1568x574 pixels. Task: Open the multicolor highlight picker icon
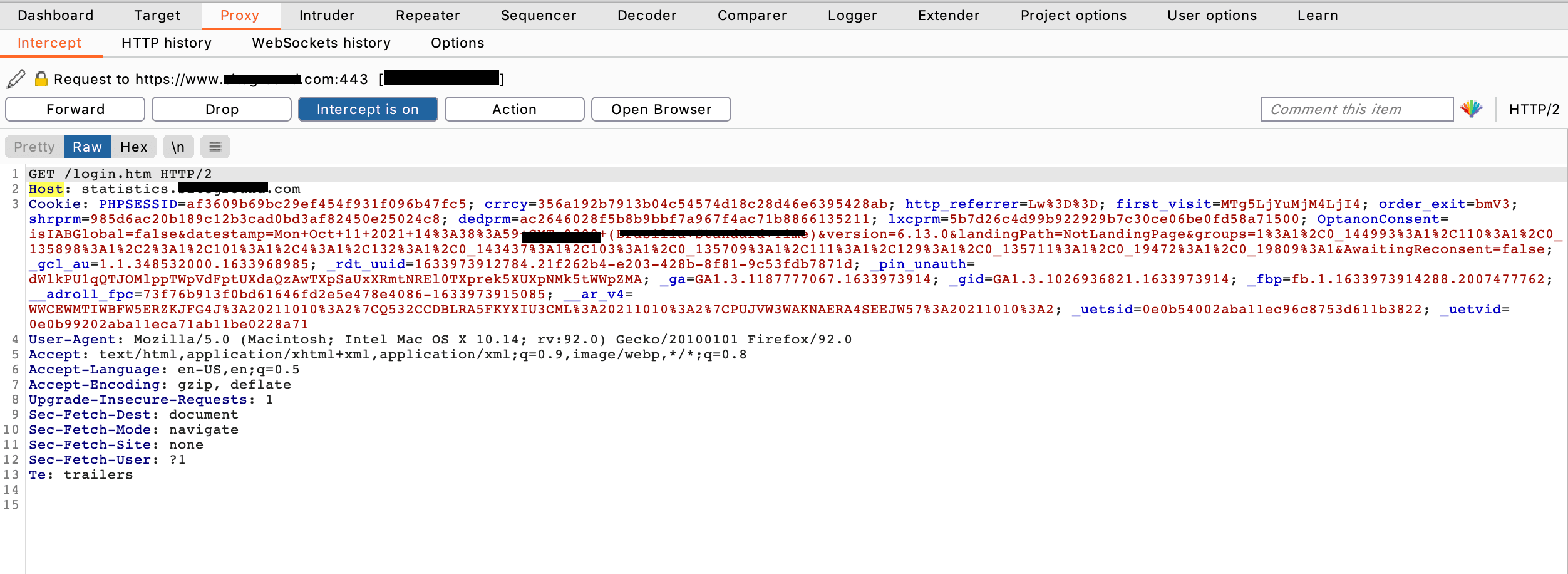pyautogui.click(x=1471, y=109)
